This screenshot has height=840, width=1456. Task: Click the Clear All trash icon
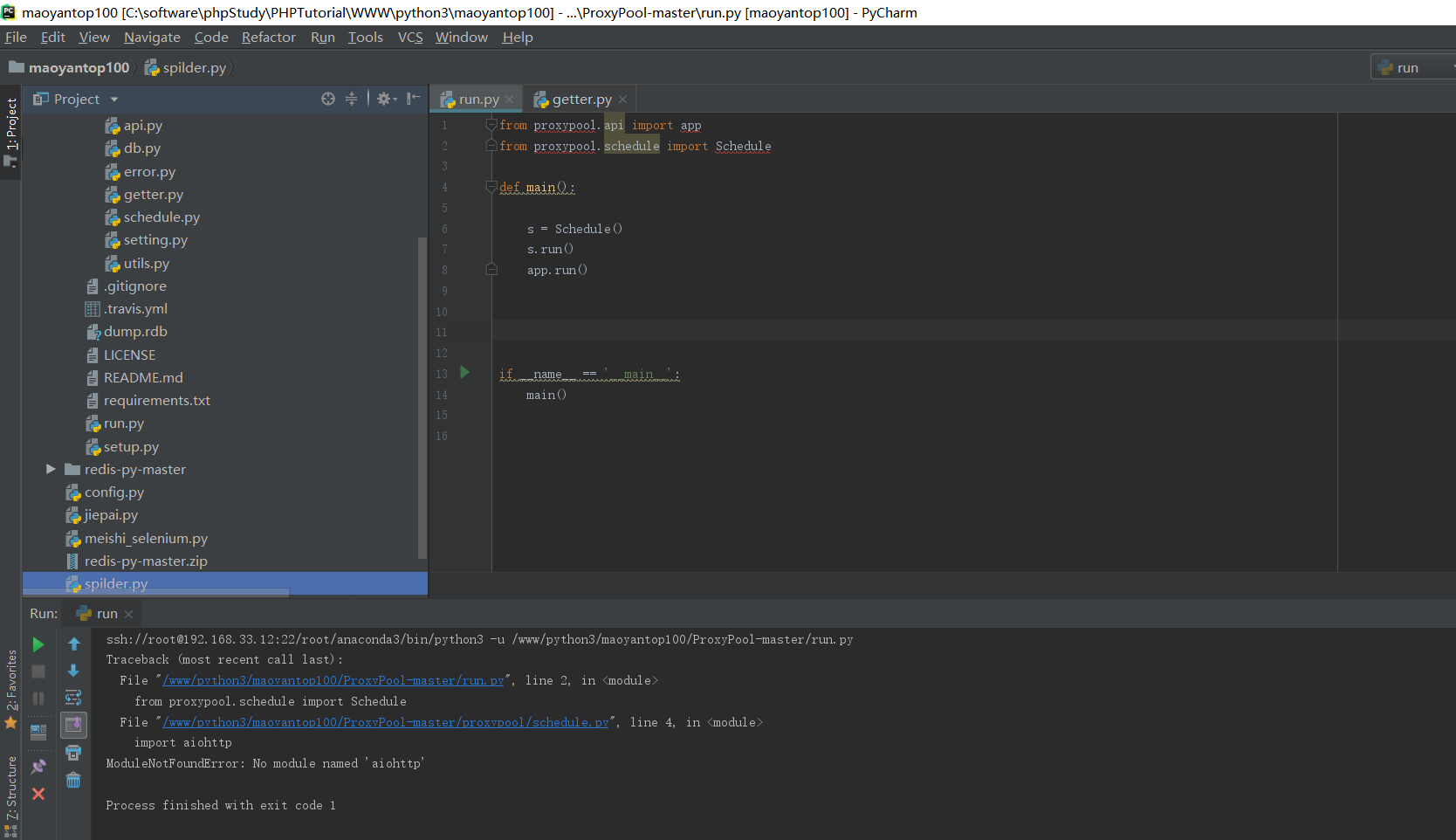(x=73, y=781)
